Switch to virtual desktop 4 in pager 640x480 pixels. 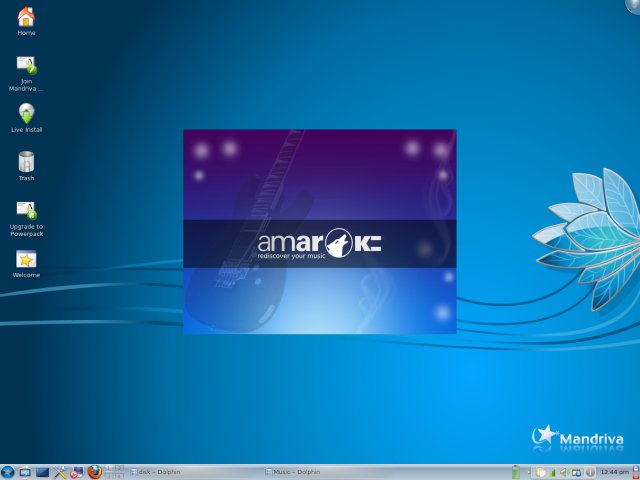tap(119, 476)
